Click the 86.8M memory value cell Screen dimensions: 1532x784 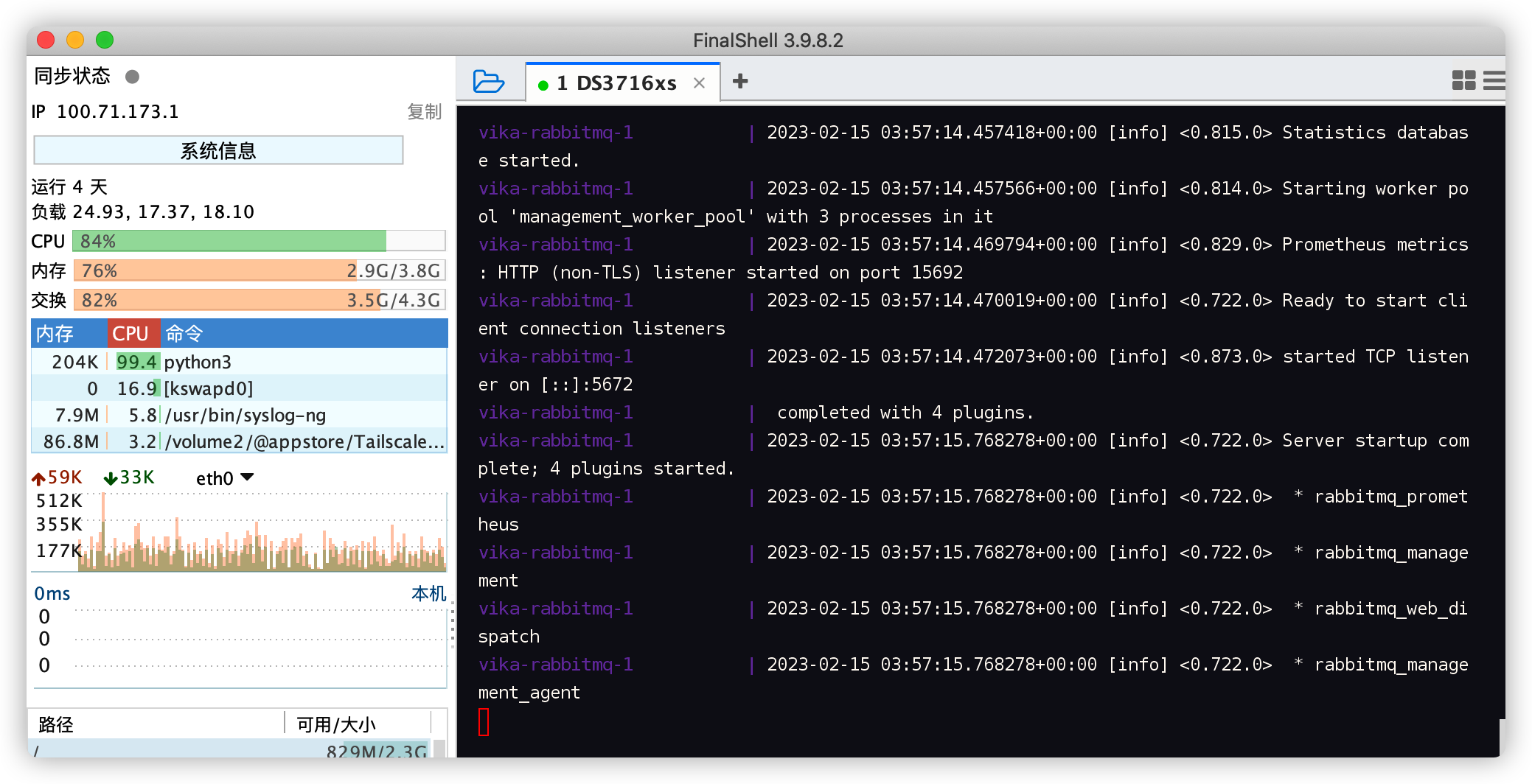(x=71, y=441)
